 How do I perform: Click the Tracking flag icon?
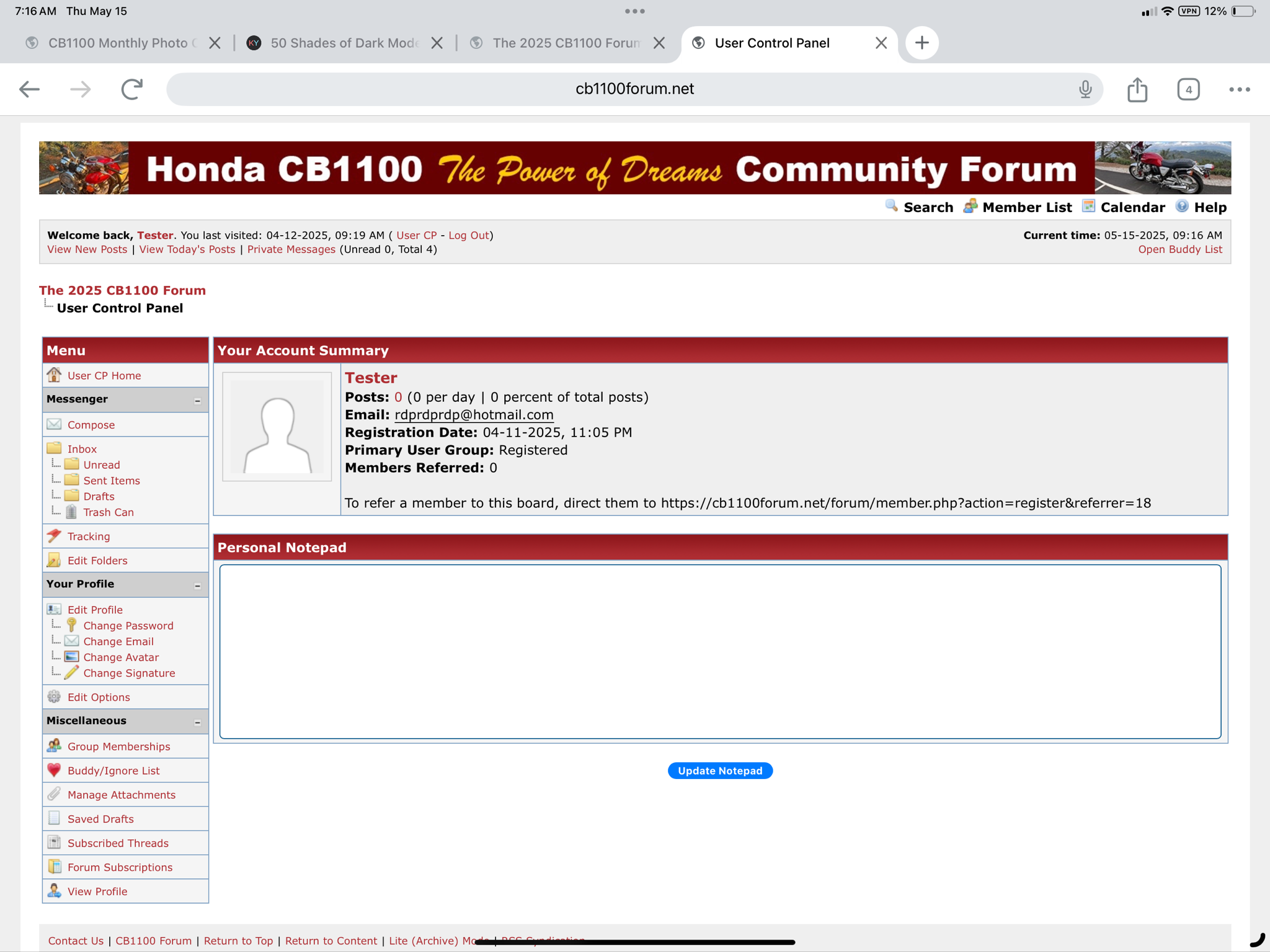(x=55, y=535)
